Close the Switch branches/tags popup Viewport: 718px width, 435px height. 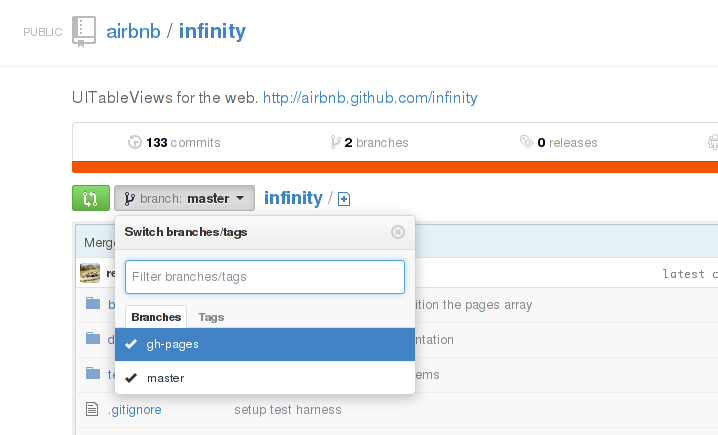pos(398,232)
